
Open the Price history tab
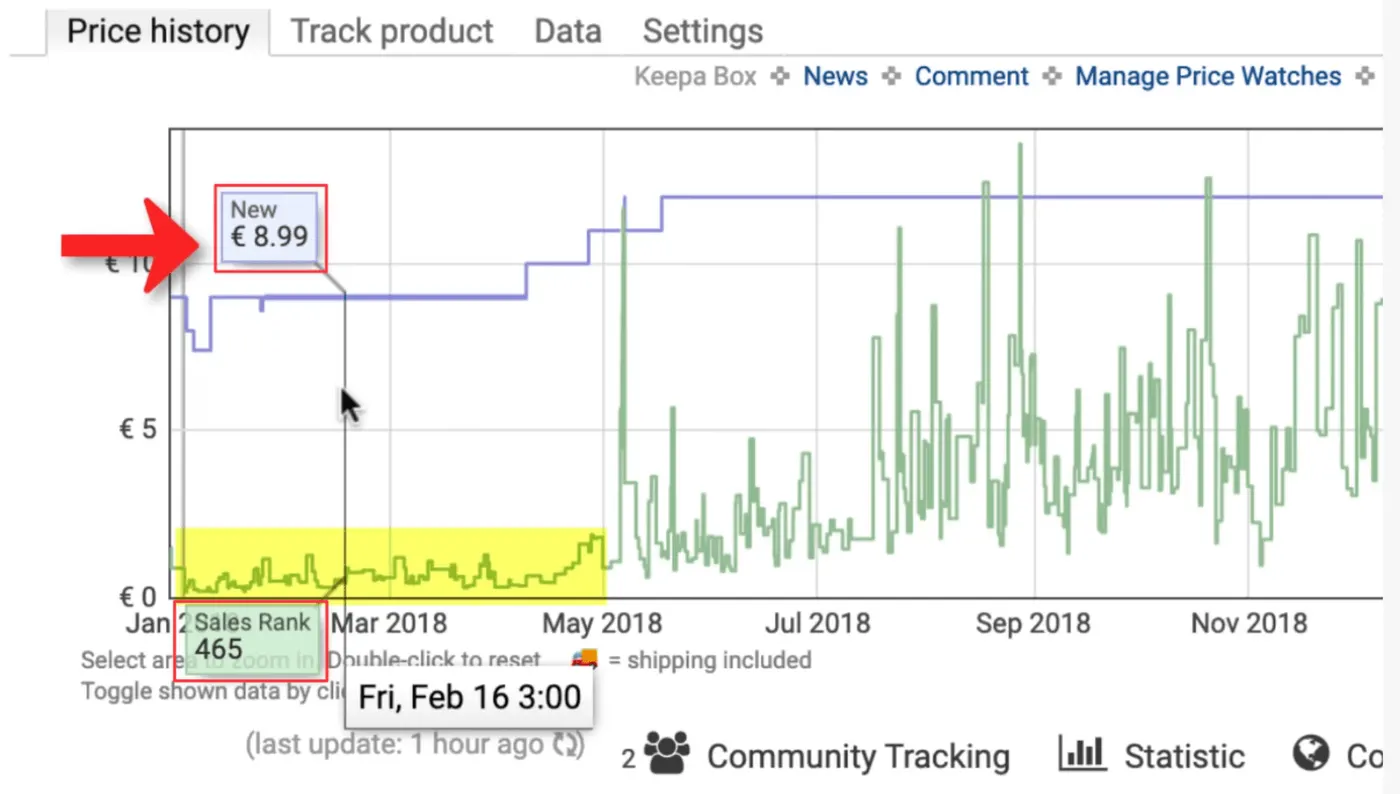158,32
